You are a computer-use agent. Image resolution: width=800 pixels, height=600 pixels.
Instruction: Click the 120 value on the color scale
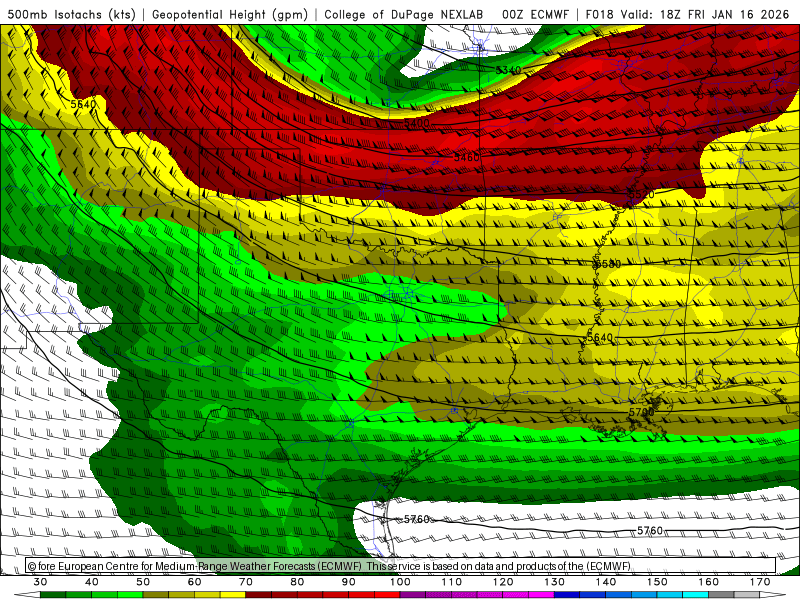coord(503,582)
